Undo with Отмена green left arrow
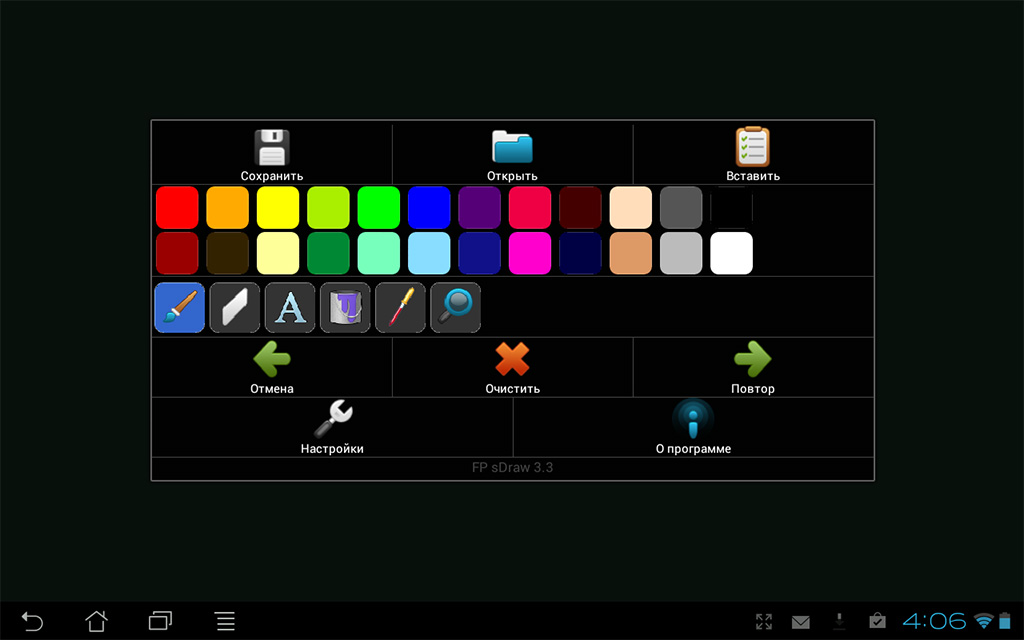The image size is (1024, 640). [x=272, y=367]
